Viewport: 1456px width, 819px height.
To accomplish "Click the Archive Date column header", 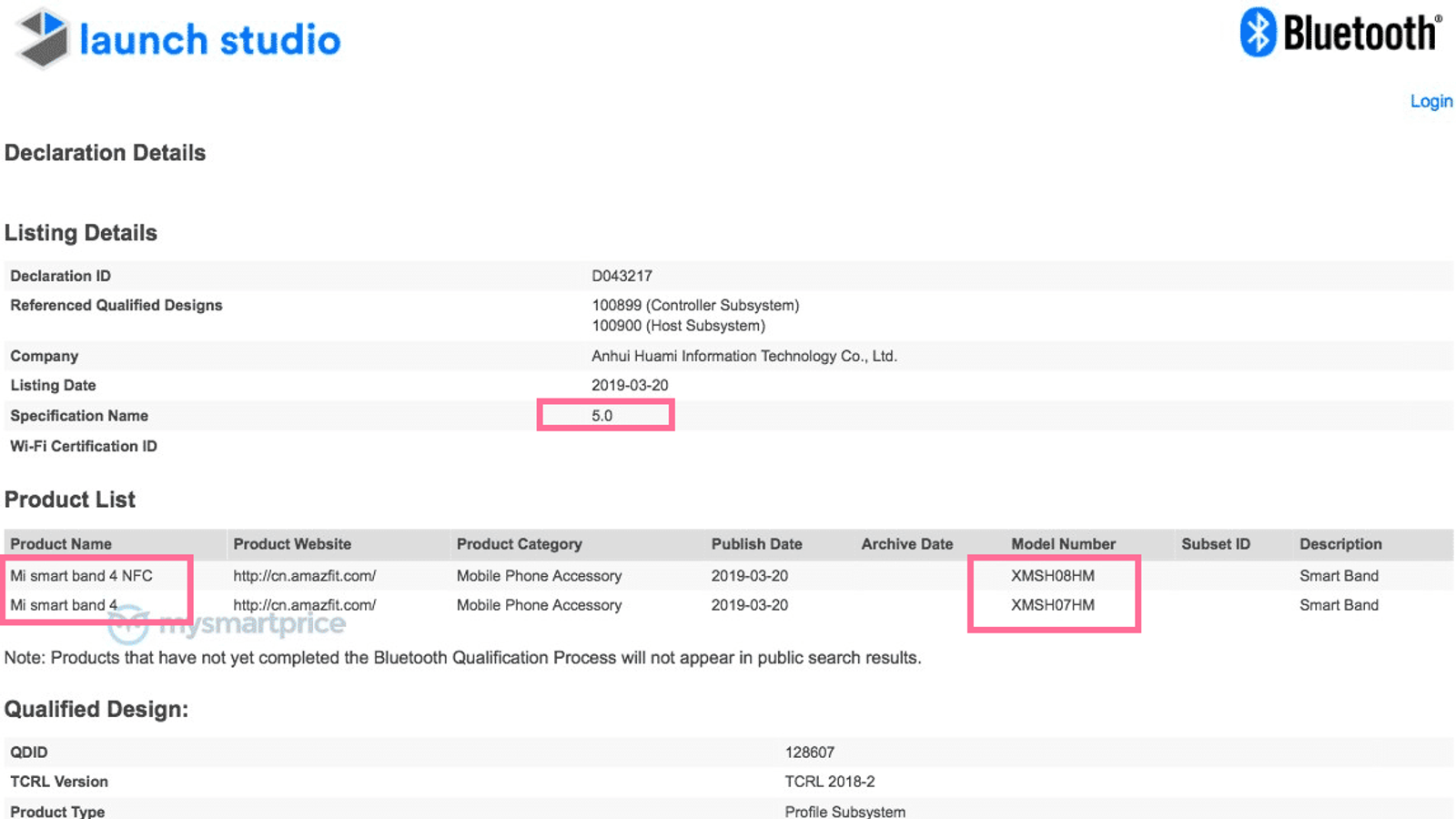I will [906, 544].
